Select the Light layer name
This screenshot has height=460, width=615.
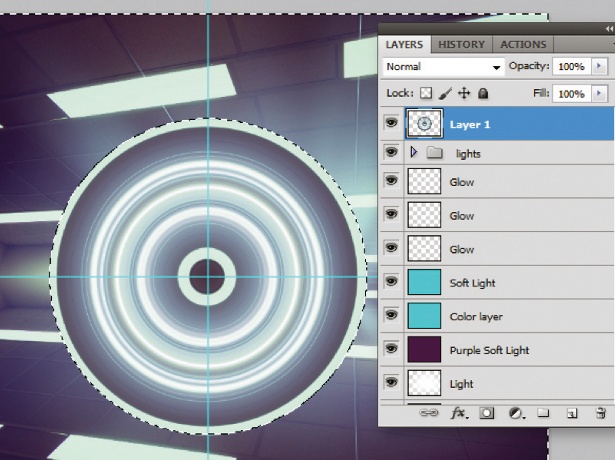point(461,384)
